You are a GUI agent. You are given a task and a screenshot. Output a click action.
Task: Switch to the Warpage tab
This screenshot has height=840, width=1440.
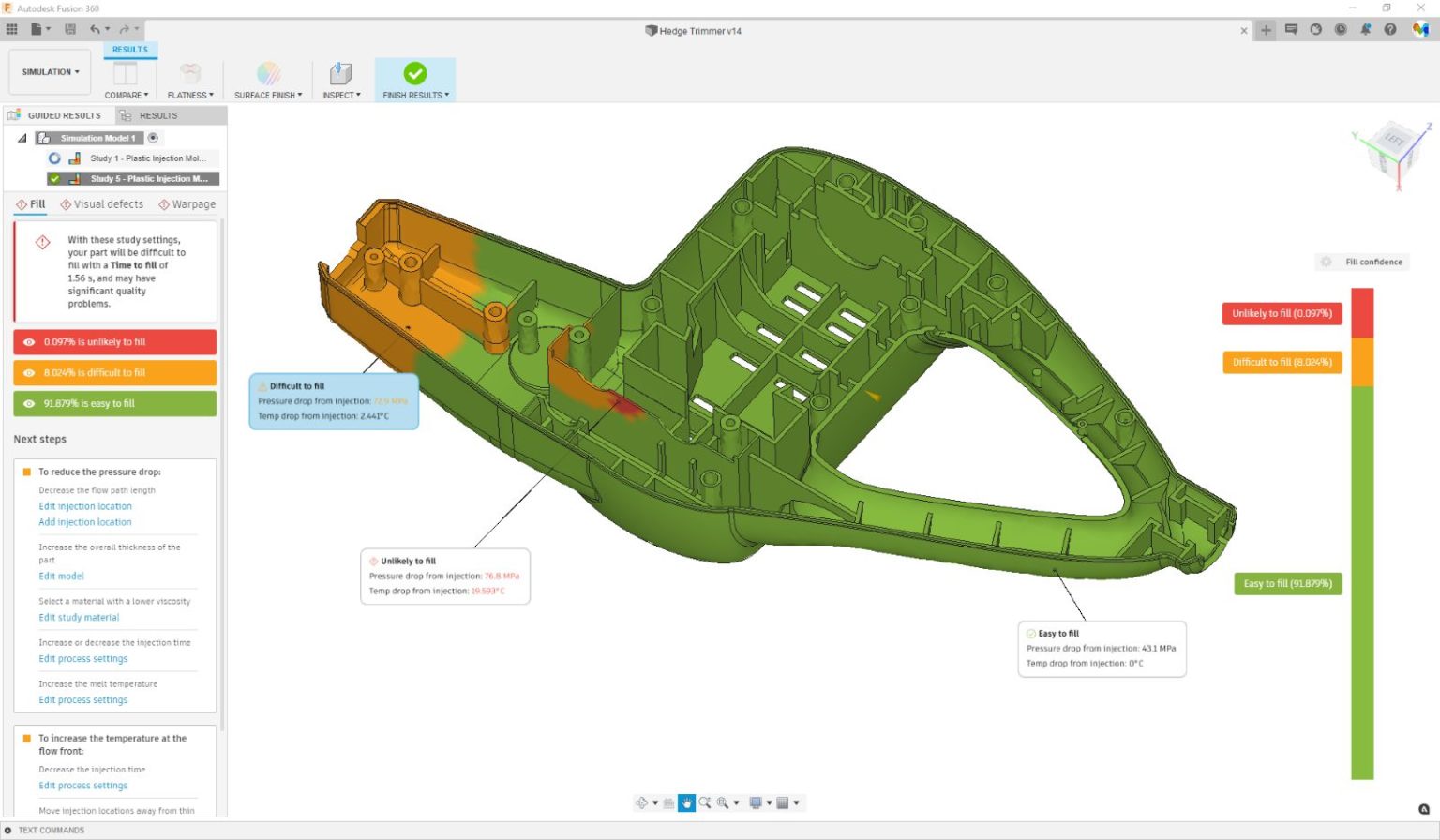coord(187,204)
